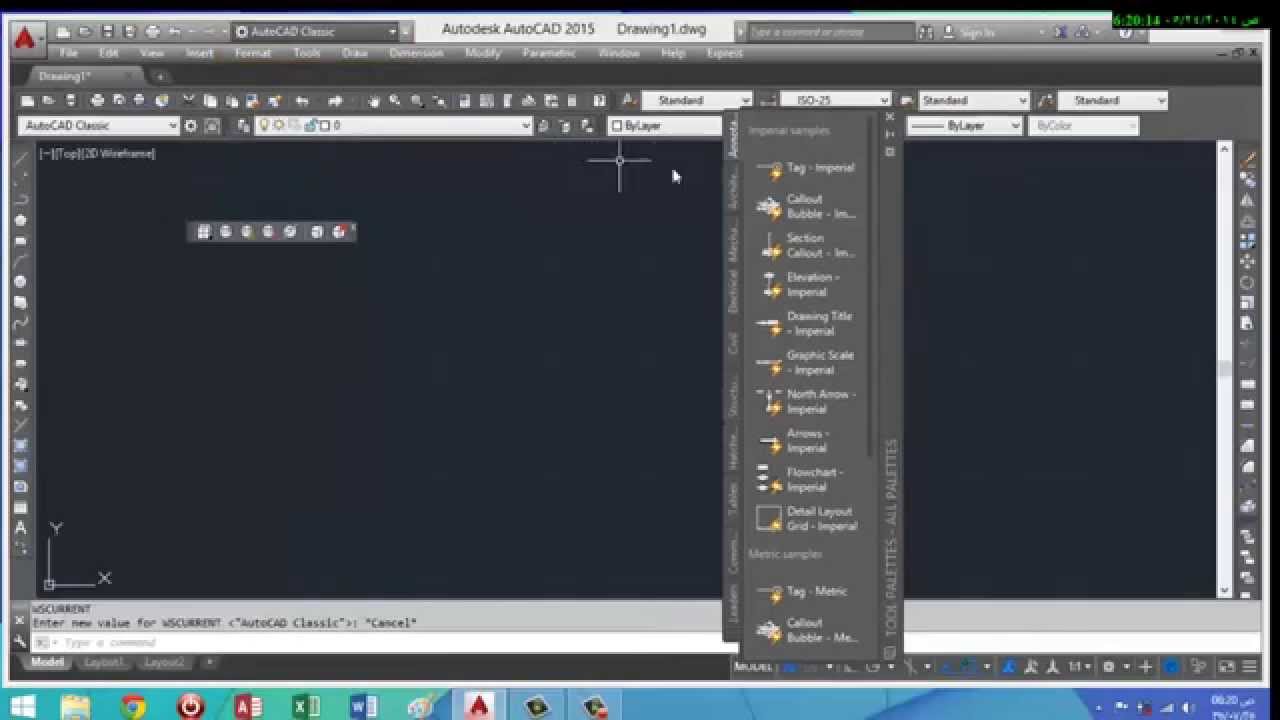Image resolution: width=1280 pixels, height=720 pixels.
Task: Toggle Clean Screen icon in status bar
Action: click(x=1227, y=666)
